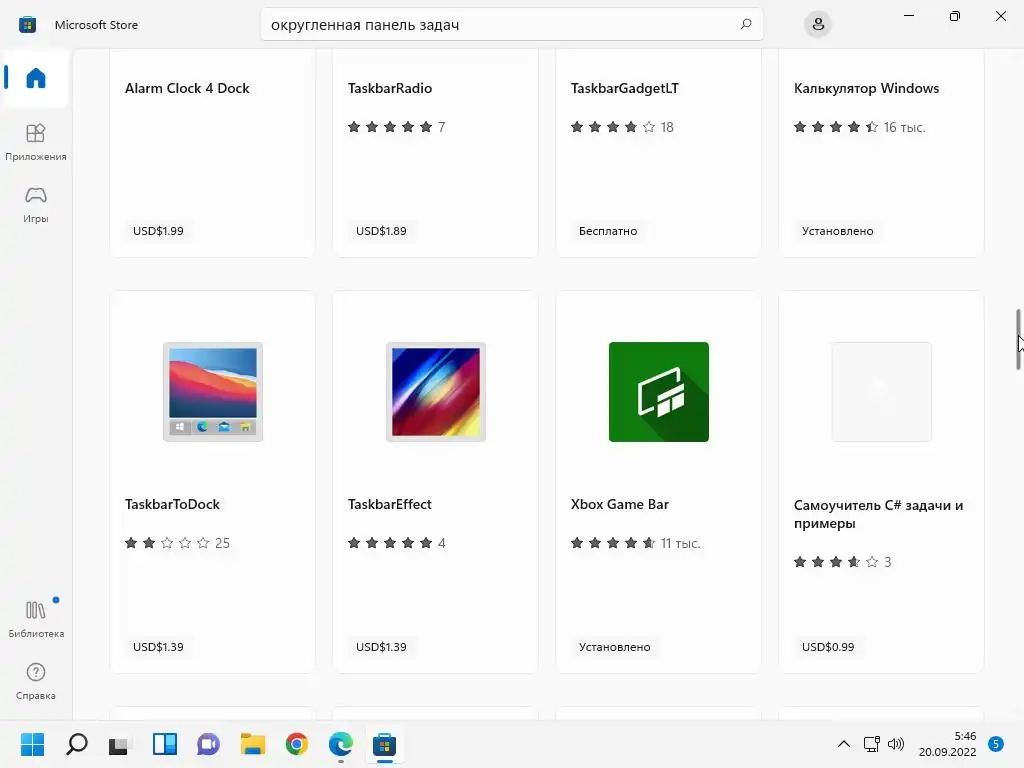The width and height of the screenshot is (1024, 768).
Task: Open the notification badge showing 5
Action: [996, 744]
